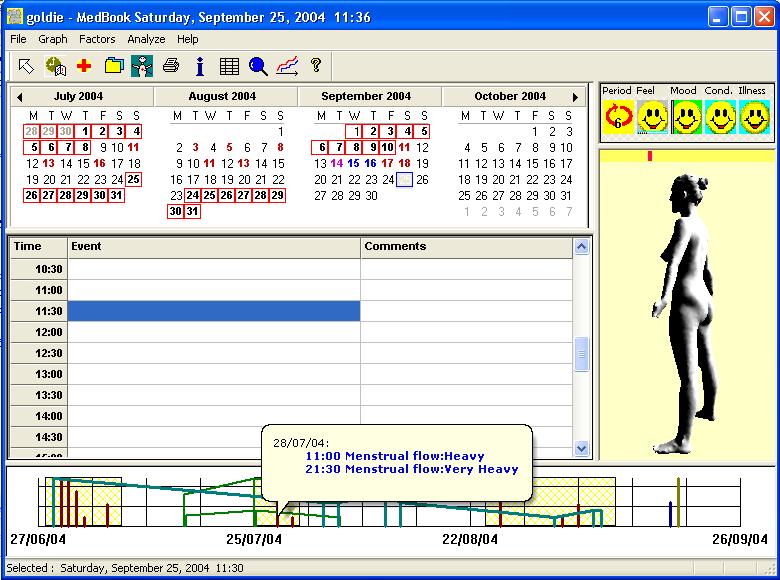Click the Period cycle indicator icon

618,118
